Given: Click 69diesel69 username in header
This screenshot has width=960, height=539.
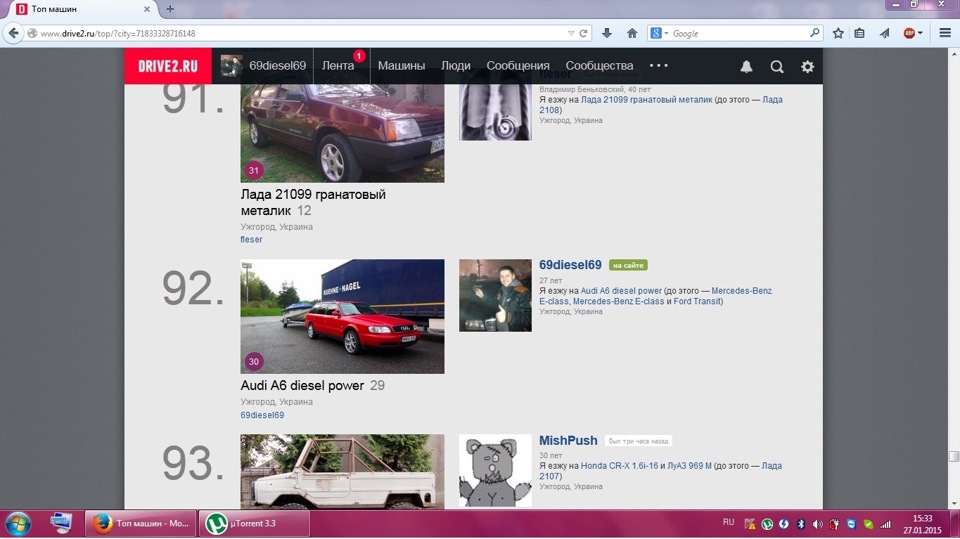Looking at the screenshot, I should [x=277, y=66].
